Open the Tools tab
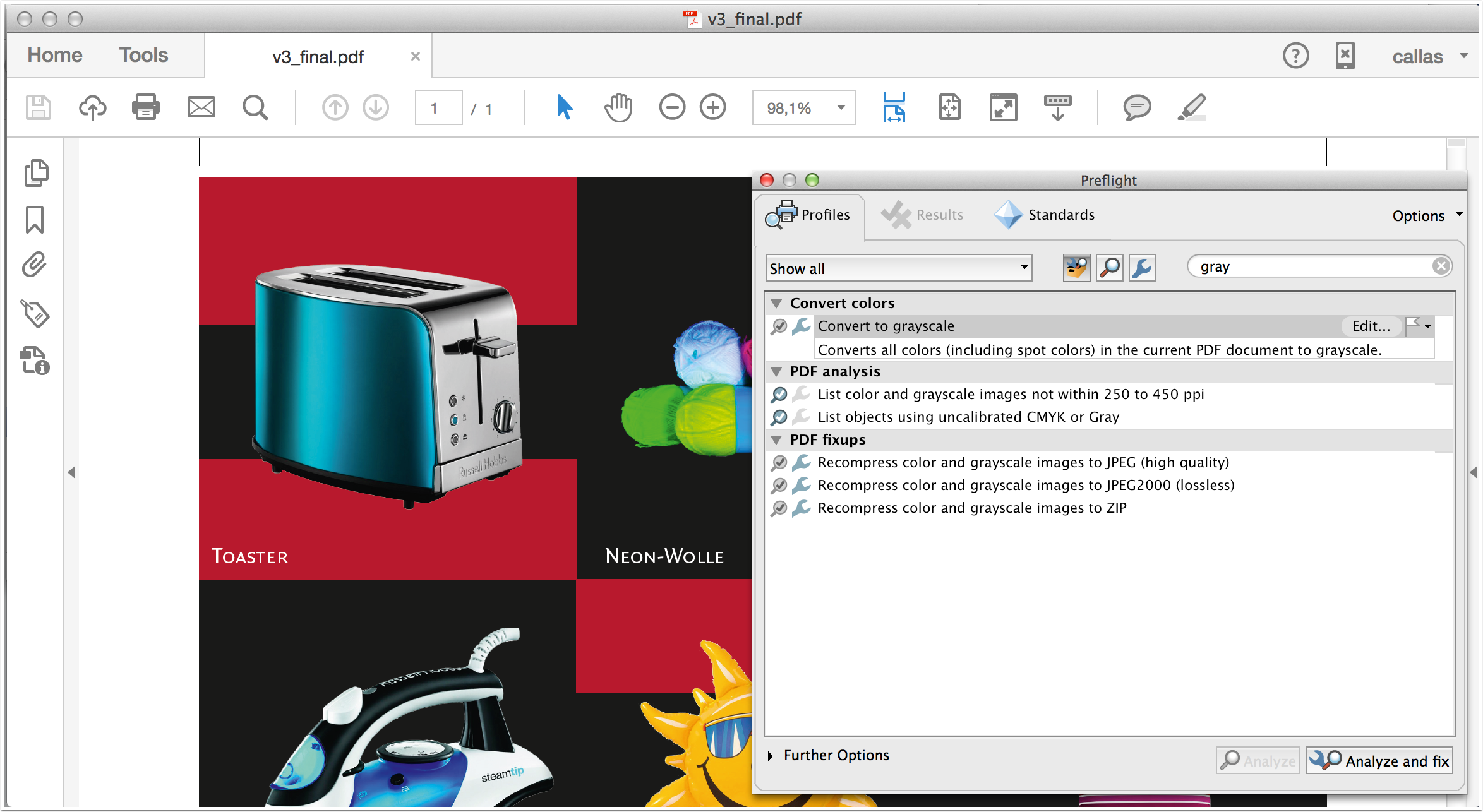Screen dimensions: 1483x812 tap(143, 56)
